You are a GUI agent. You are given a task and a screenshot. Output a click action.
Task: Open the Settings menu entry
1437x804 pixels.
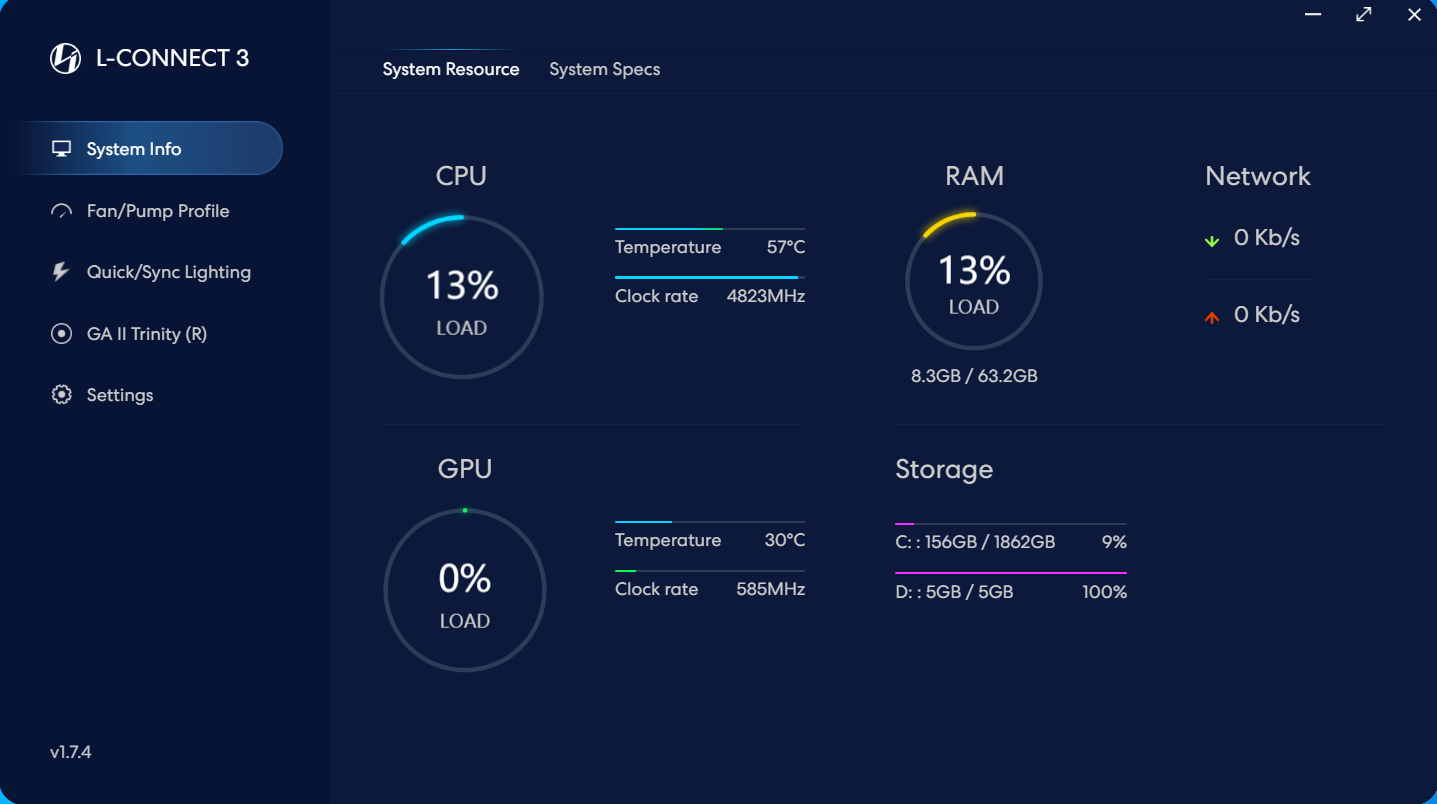tap(120, 395)
